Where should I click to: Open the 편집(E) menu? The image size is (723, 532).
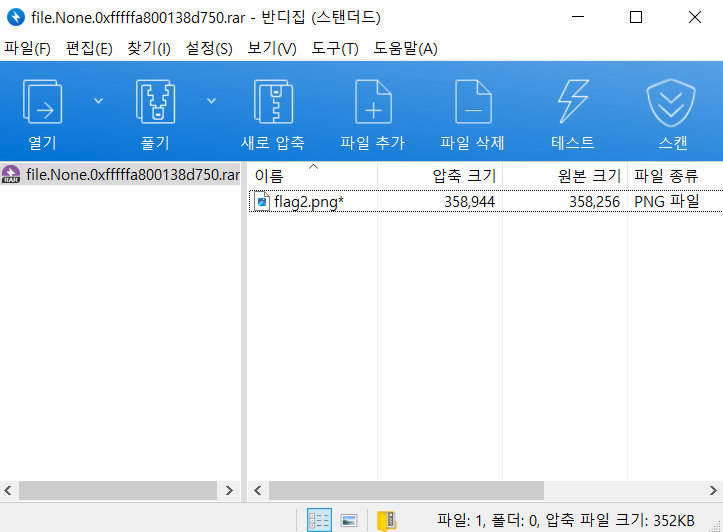coord(89,48)
